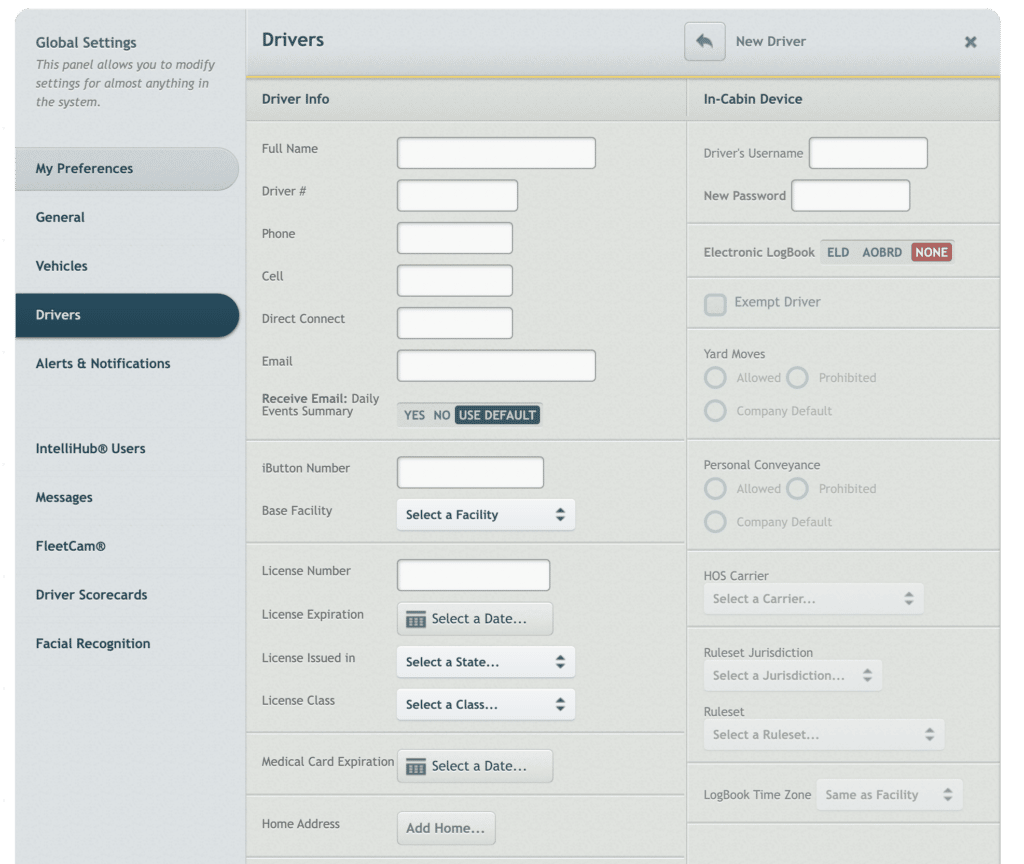Click calendar icon for Medical Card Expiration

[416, 767]
